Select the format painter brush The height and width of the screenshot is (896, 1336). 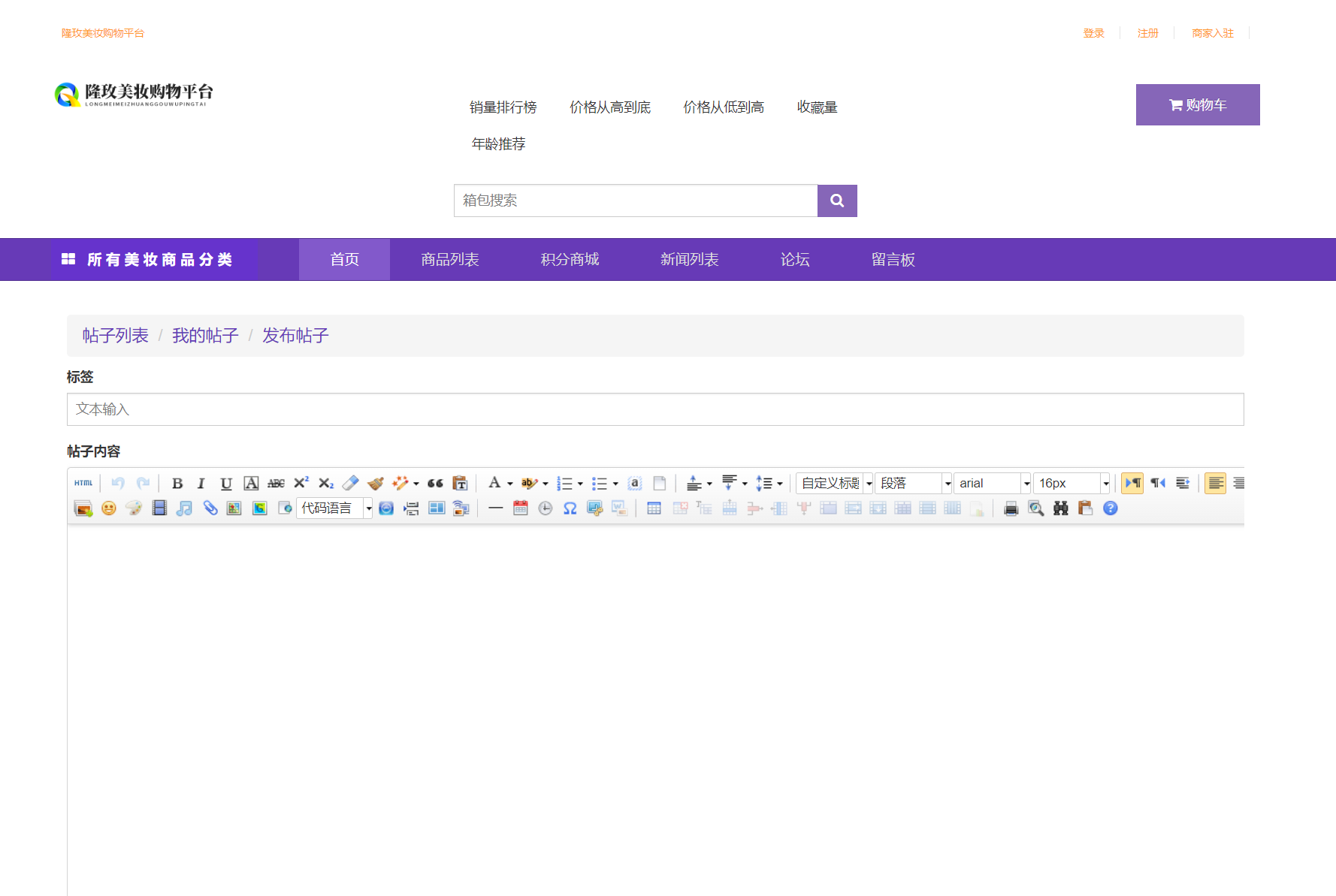(375, 483)
